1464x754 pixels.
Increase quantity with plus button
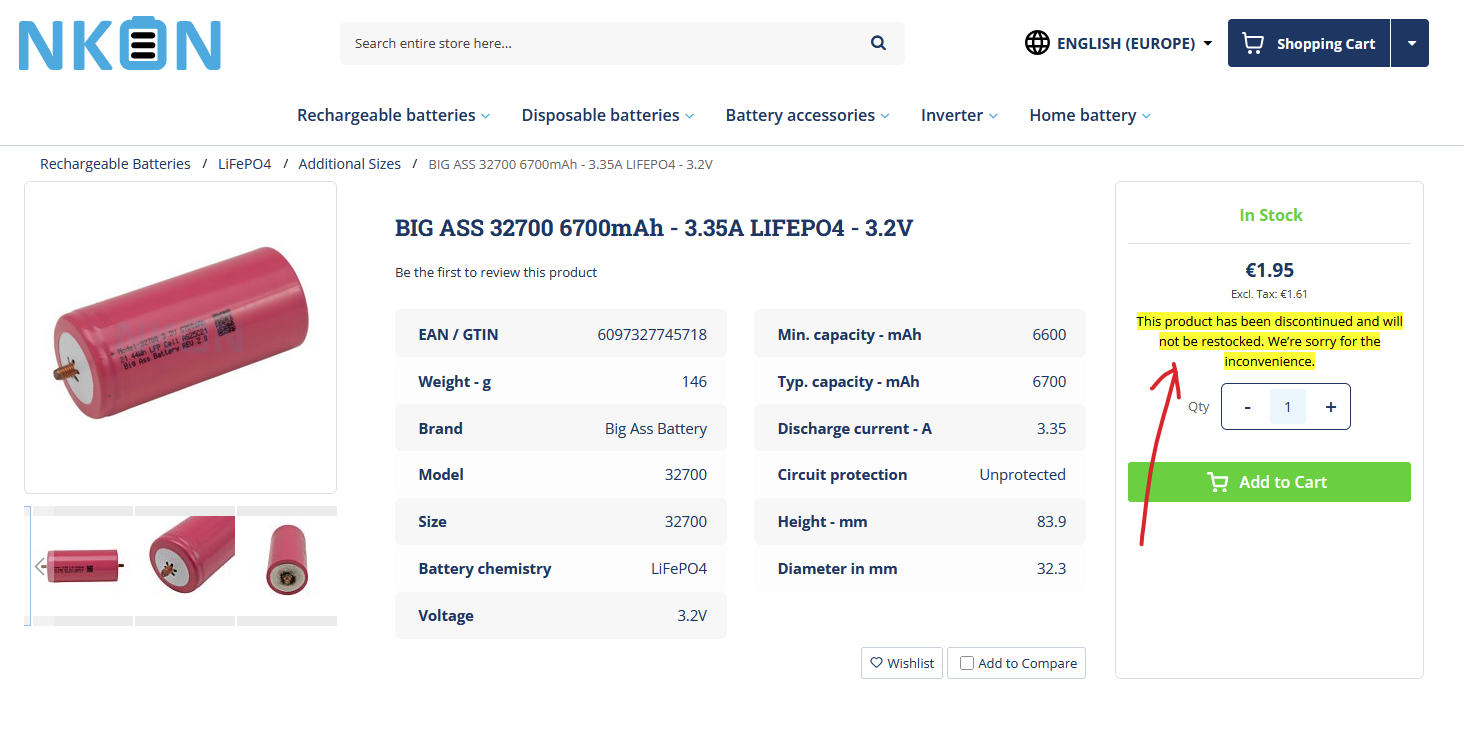point(1330,407)
